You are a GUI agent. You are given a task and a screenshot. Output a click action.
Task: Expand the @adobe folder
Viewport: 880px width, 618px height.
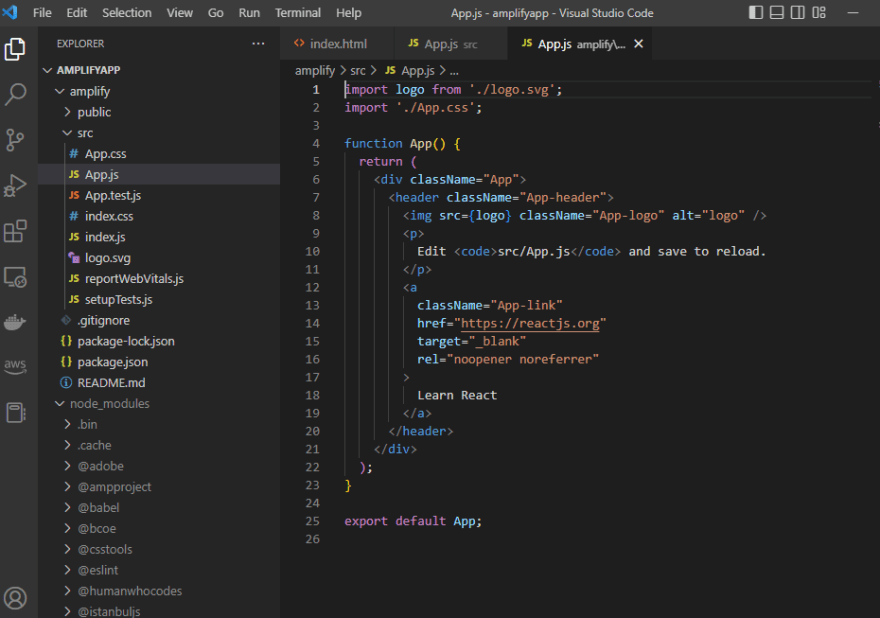coord(159,466)
